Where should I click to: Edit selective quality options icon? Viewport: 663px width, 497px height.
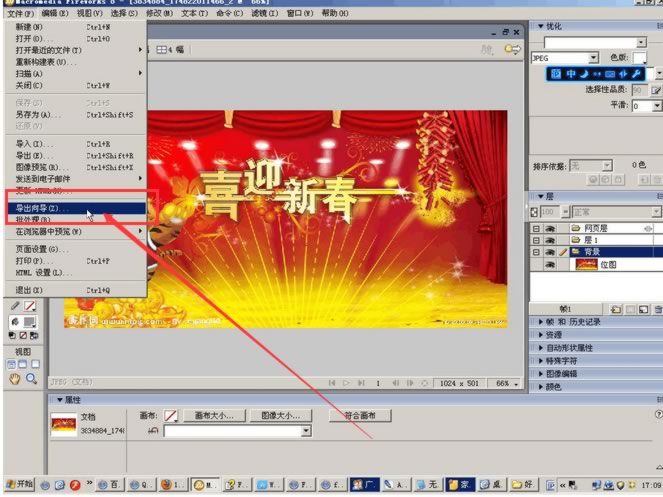pos(655,90)
